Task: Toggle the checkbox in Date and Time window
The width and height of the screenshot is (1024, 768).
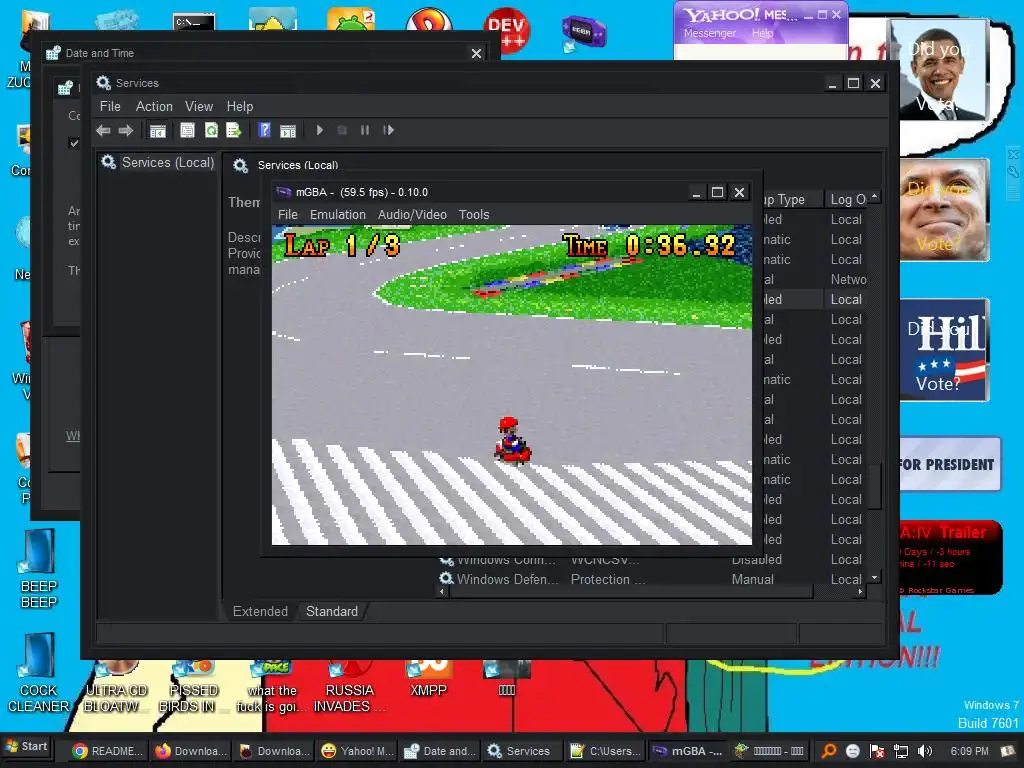Action: pyautogui.click(x=74, y=143)
